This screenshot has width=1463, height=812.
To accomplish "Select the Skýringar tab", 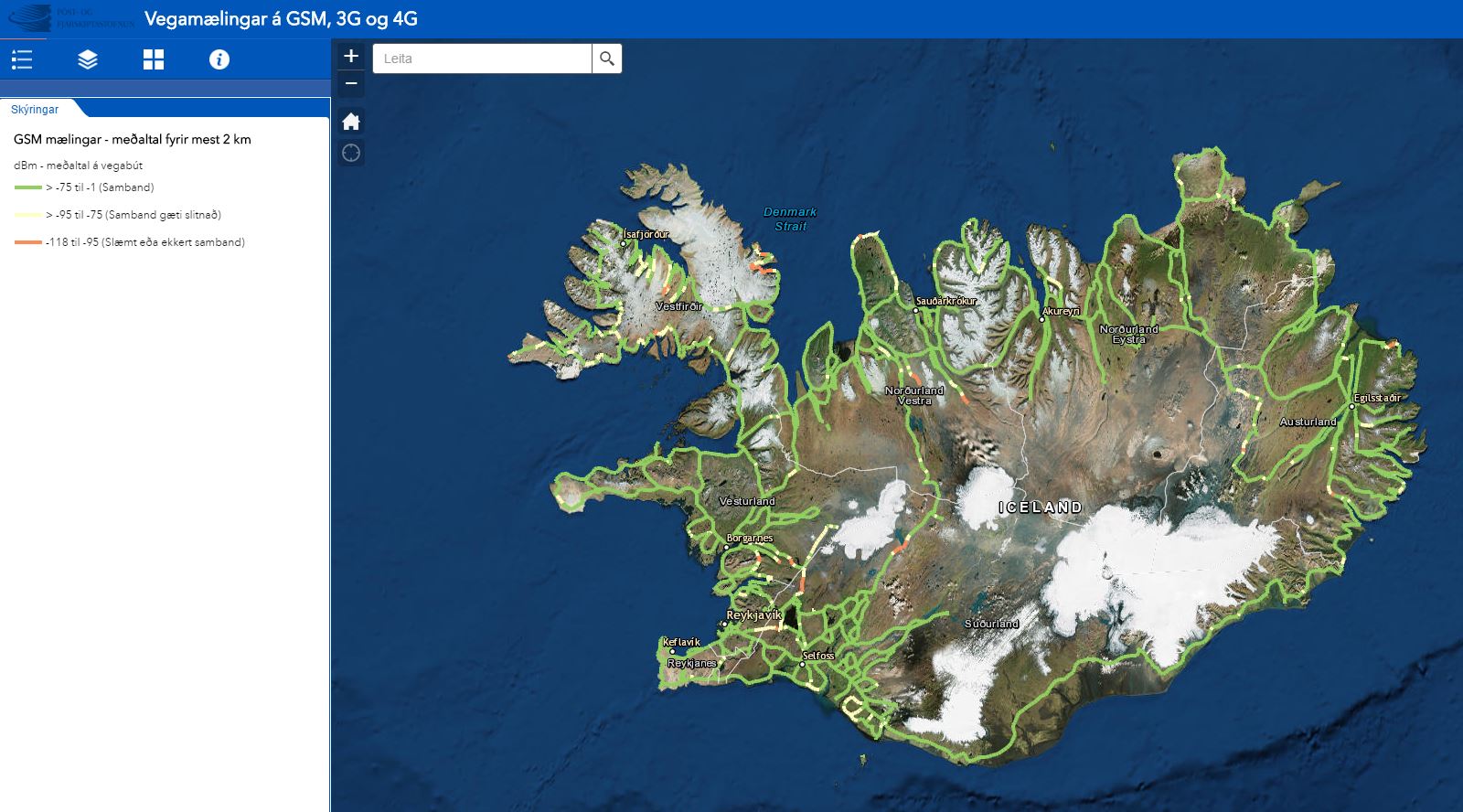I will pyautogui.click(x=35, y=110).
